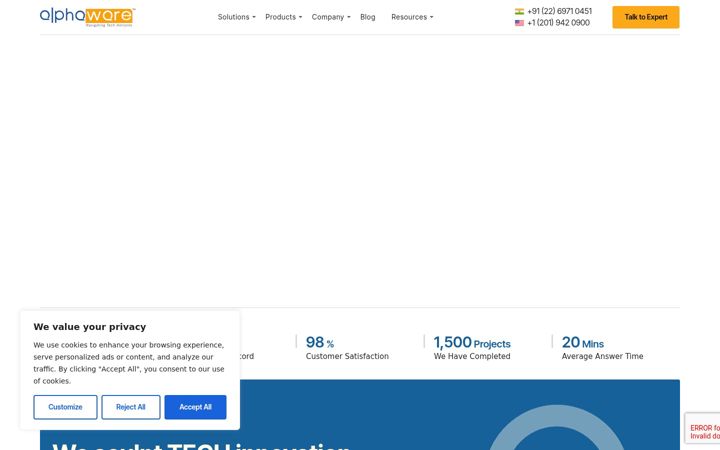This screenshot has width=720, height=450.
Task: Expand the Company dropdown menu
Action: click(331, 17)
